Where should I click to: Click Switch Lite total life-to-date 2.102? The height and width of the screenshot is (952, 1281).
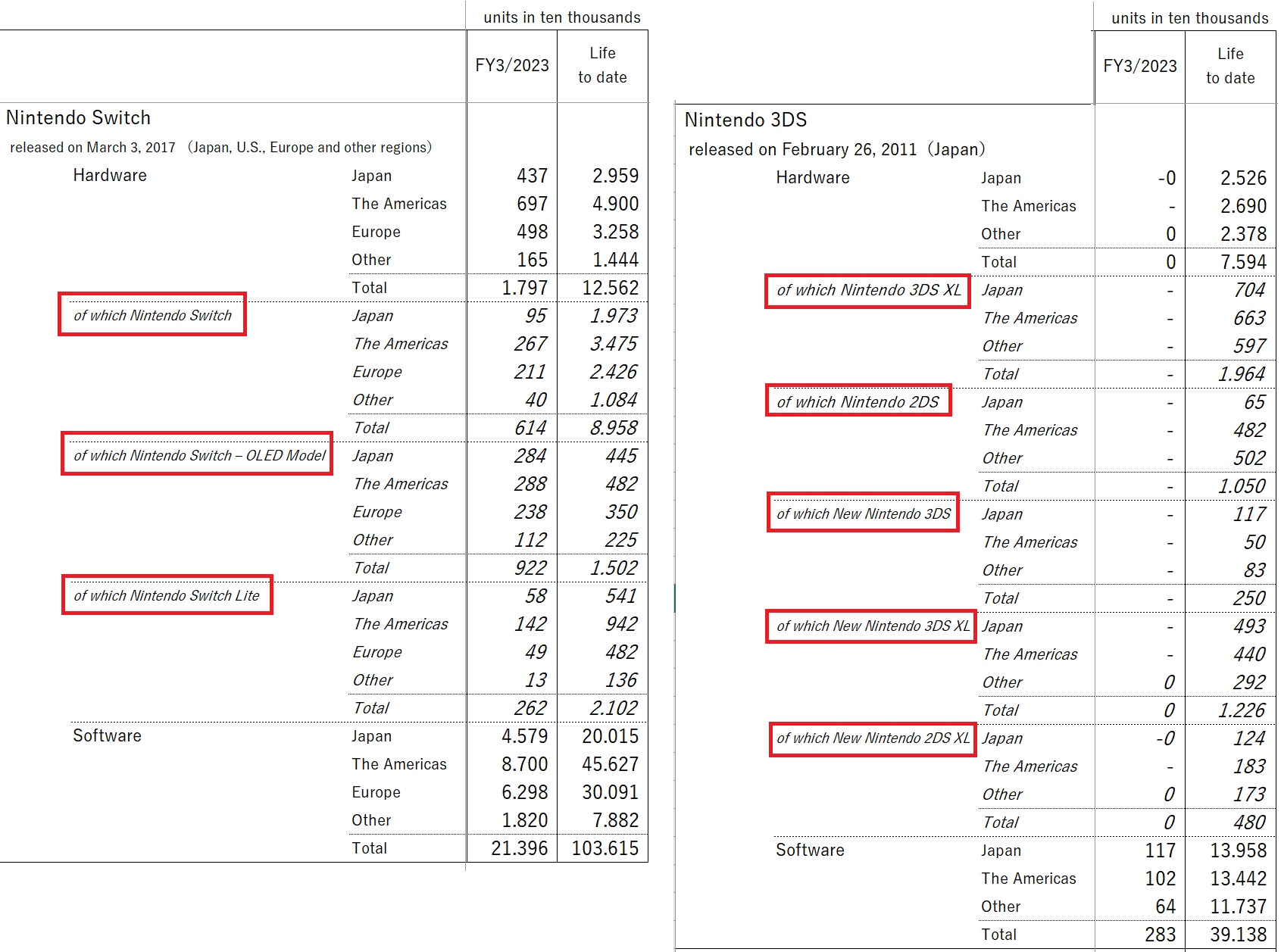tap(614, 708)
